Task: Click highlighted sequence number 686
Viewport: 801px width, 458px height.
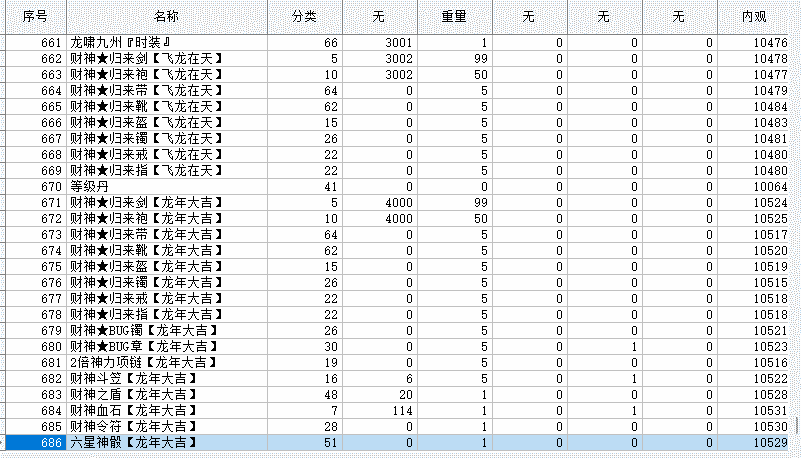Action: 36,443
